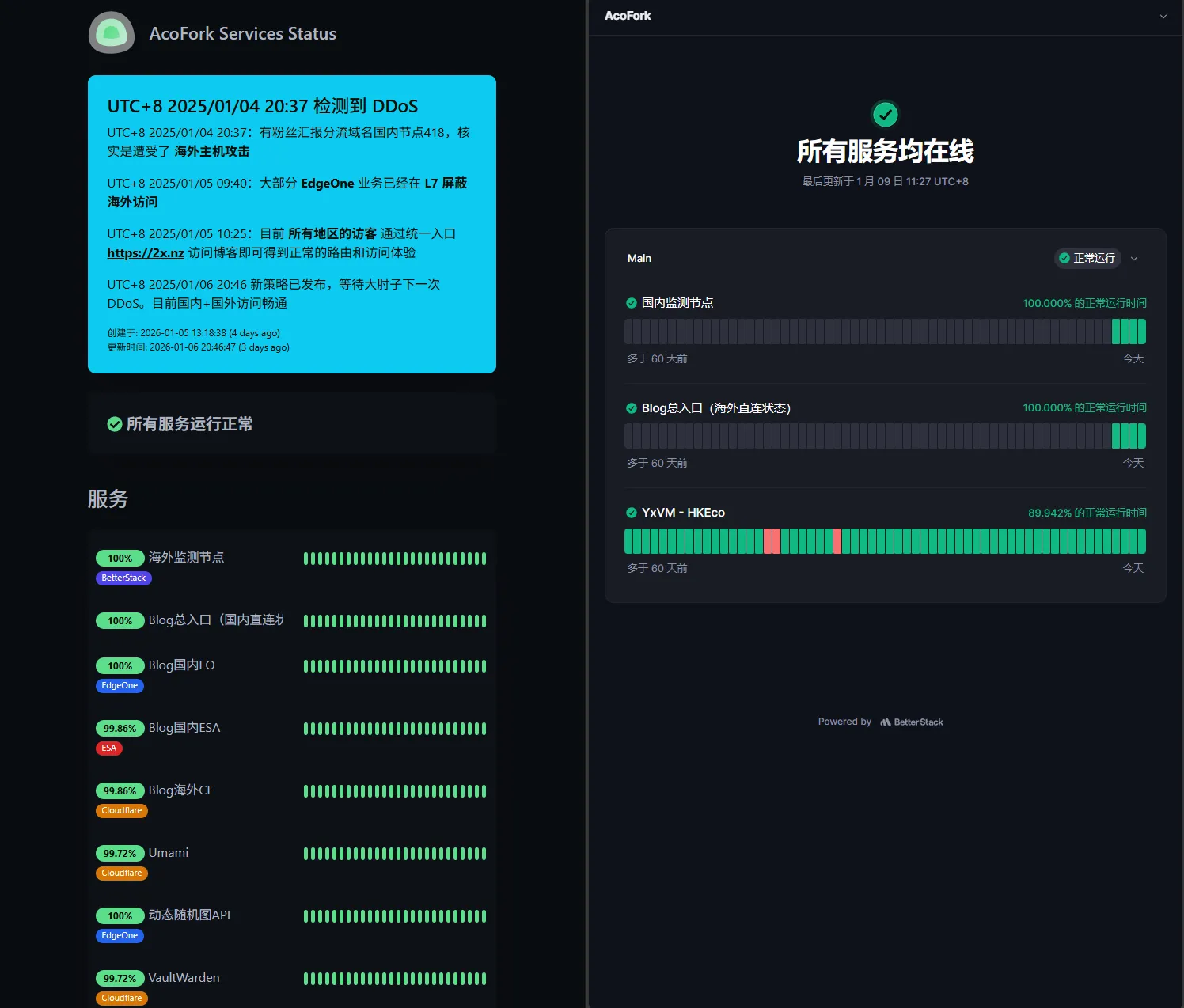Click the 99.86% badge for Blog海外CF
The width and height of the screenshot is (1184, 1008).
tap(120, 791)
